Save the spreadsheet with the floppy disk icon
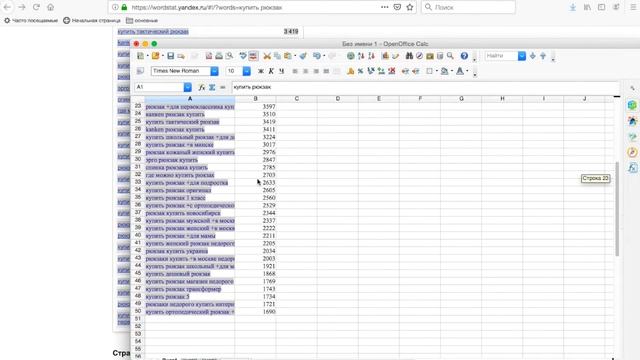640x360 pixels. pos(171,56)
